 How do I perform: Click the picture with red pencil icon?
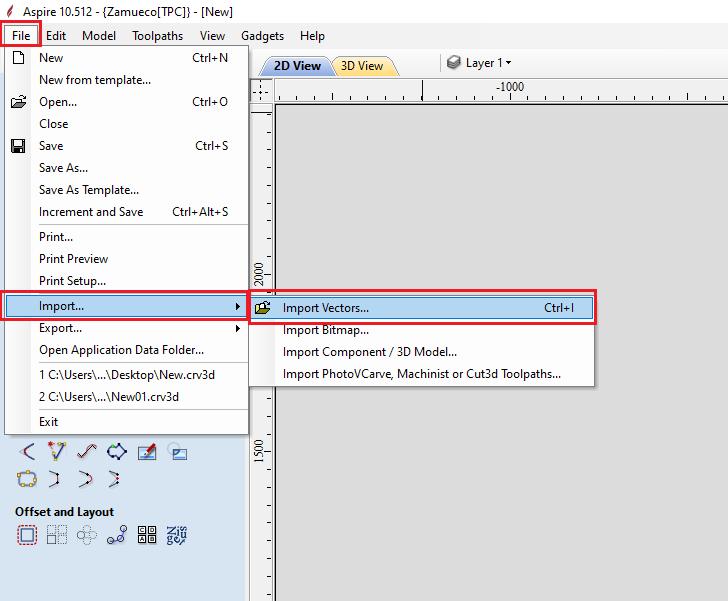point(147,451)
